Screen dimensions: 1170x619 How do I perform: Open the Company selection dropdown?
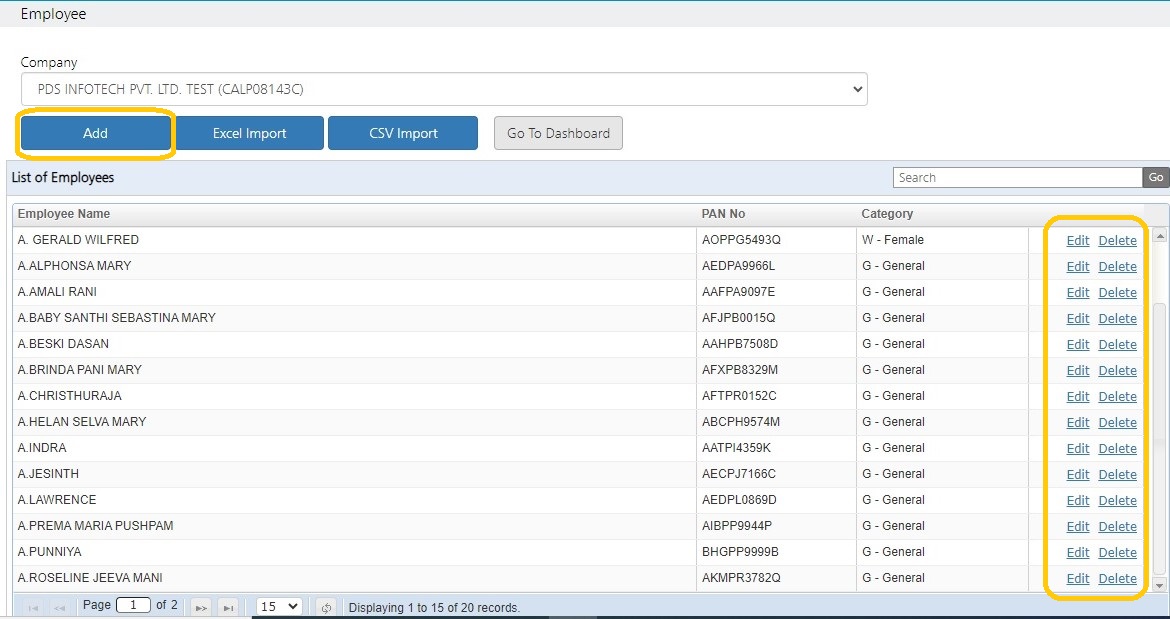click(x=444, y=89)
